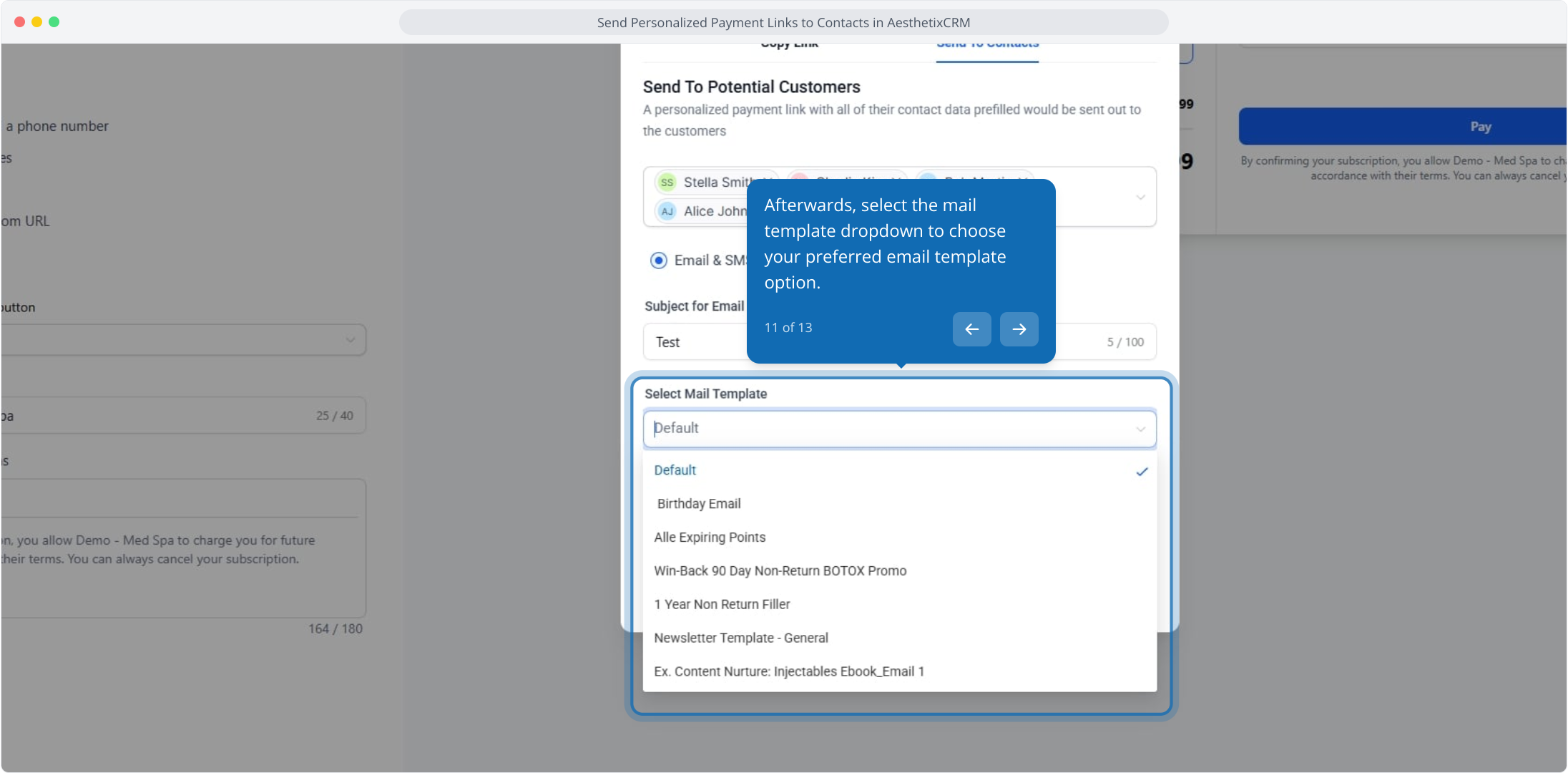The image size is (1568, 773).
Task: Click the previous step arrow in tooltip
Action: (x=971, y=329)
